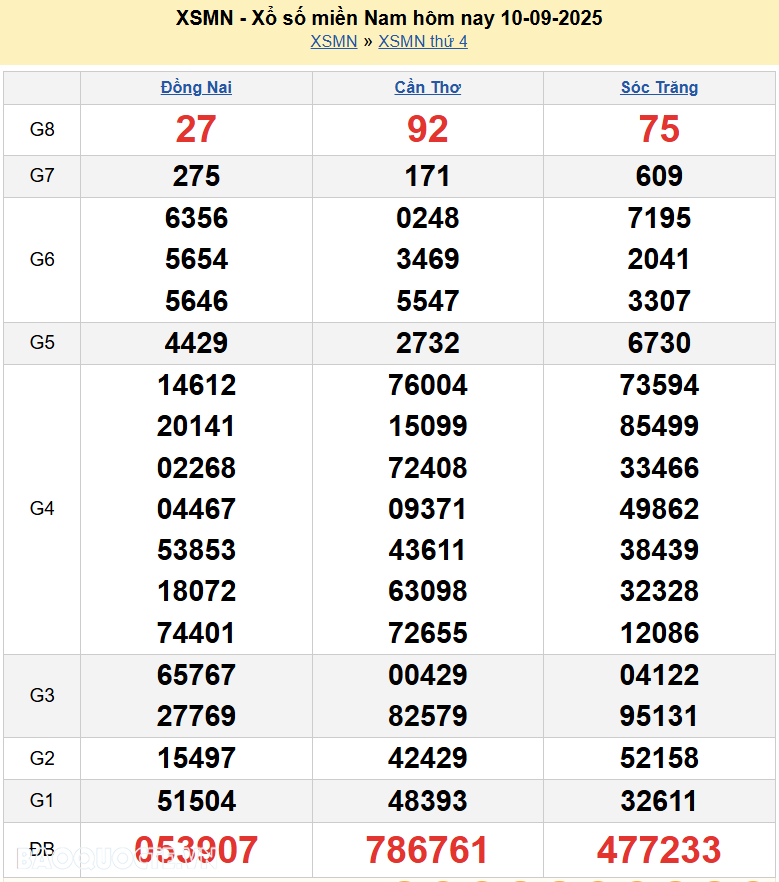The height and width of the screenshot is (882, 779).
Task: Click the page title XSMN 10-09-2025
Action: coord(389,18)
